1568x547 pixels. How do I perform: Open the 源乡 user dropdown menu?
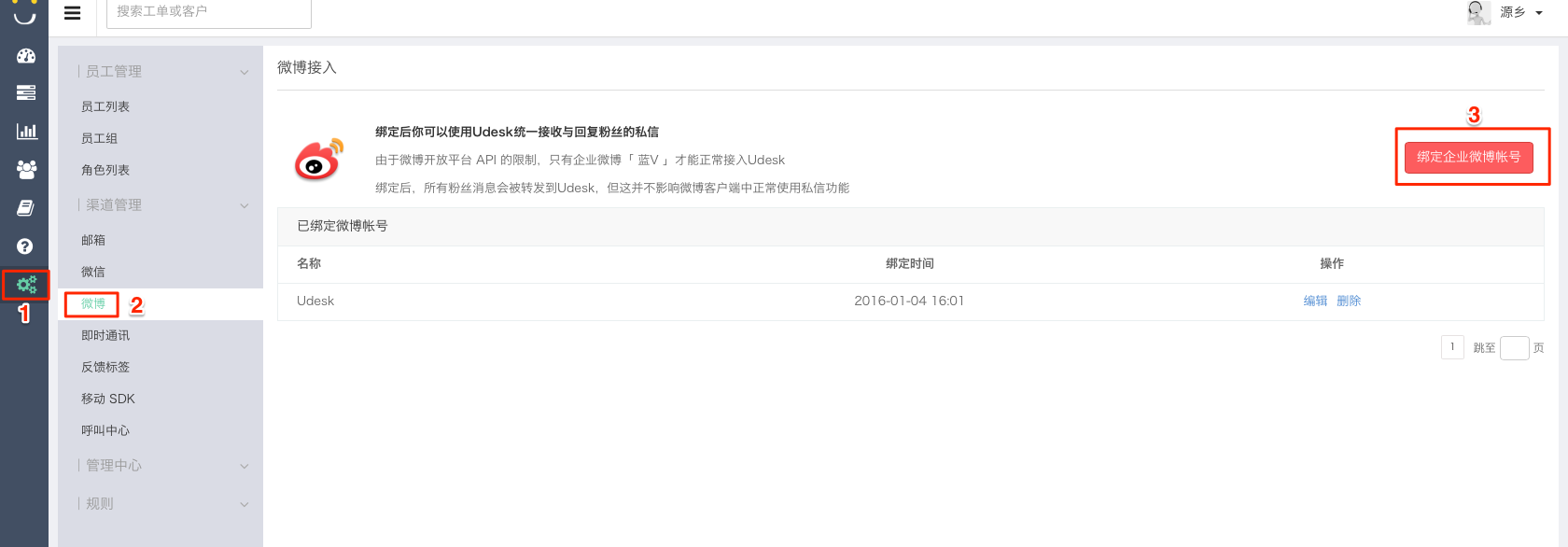pos(1521,12)
